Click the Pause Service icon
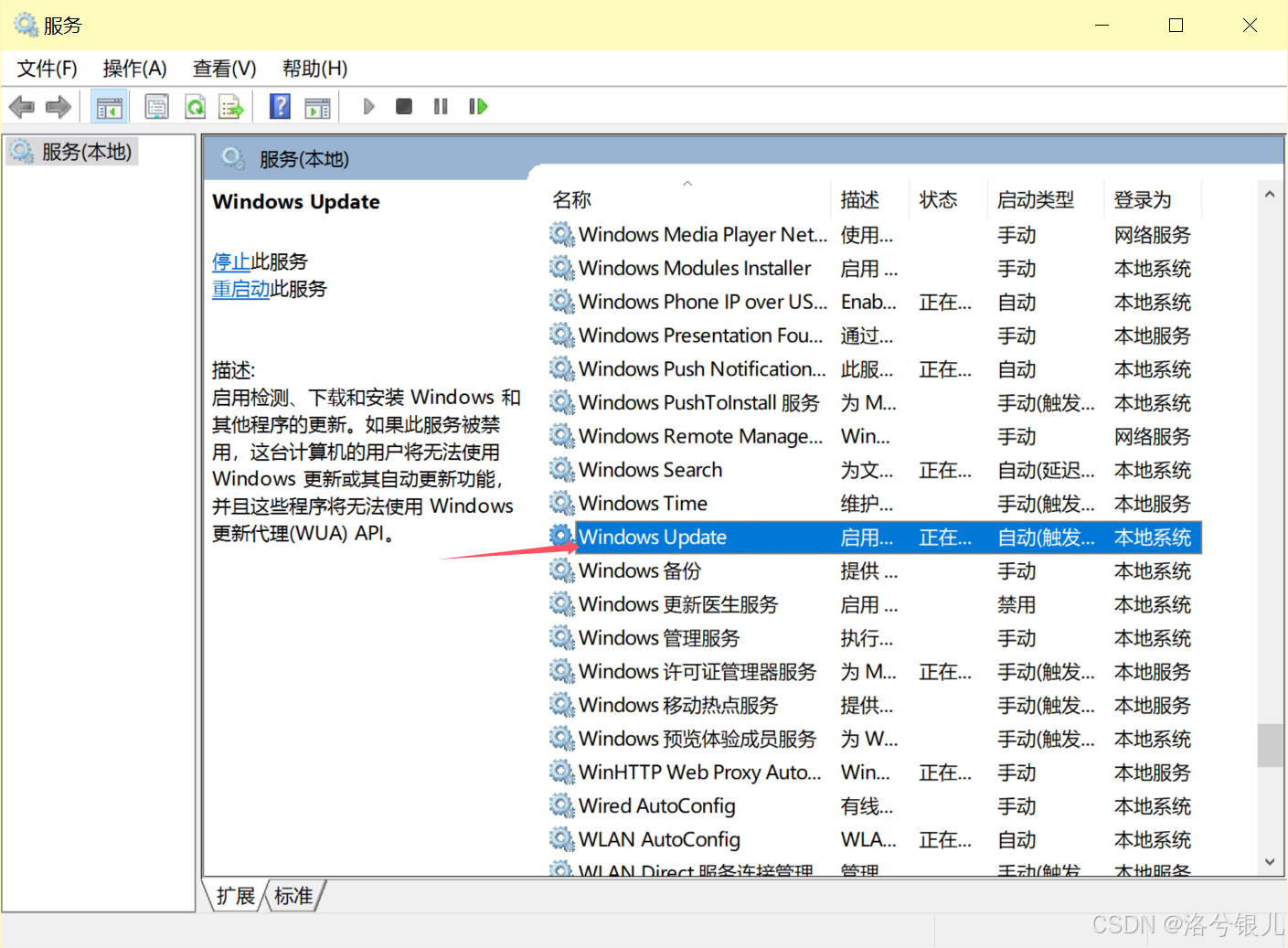The height and width of the screenshot is (948, 1288). (x=441, y=107)
